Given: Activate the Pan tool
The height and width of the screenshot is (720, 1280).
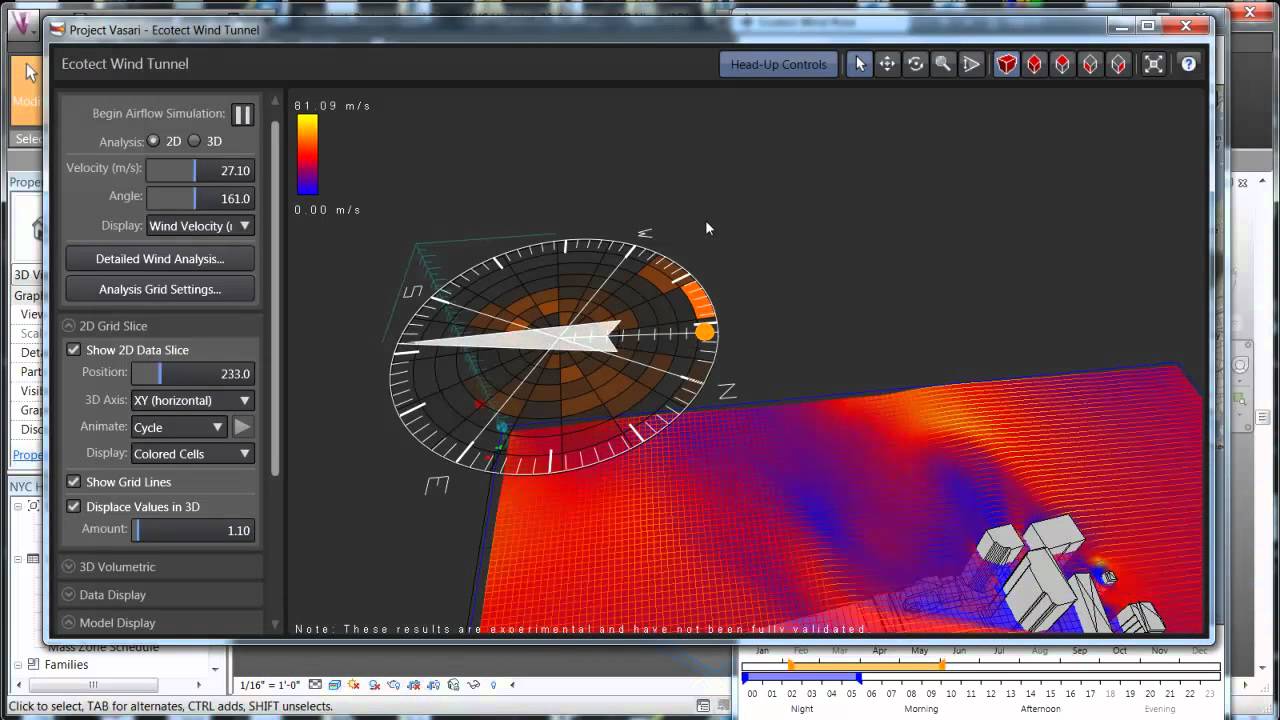Looking at the screenshot, I should coord(887,63).
